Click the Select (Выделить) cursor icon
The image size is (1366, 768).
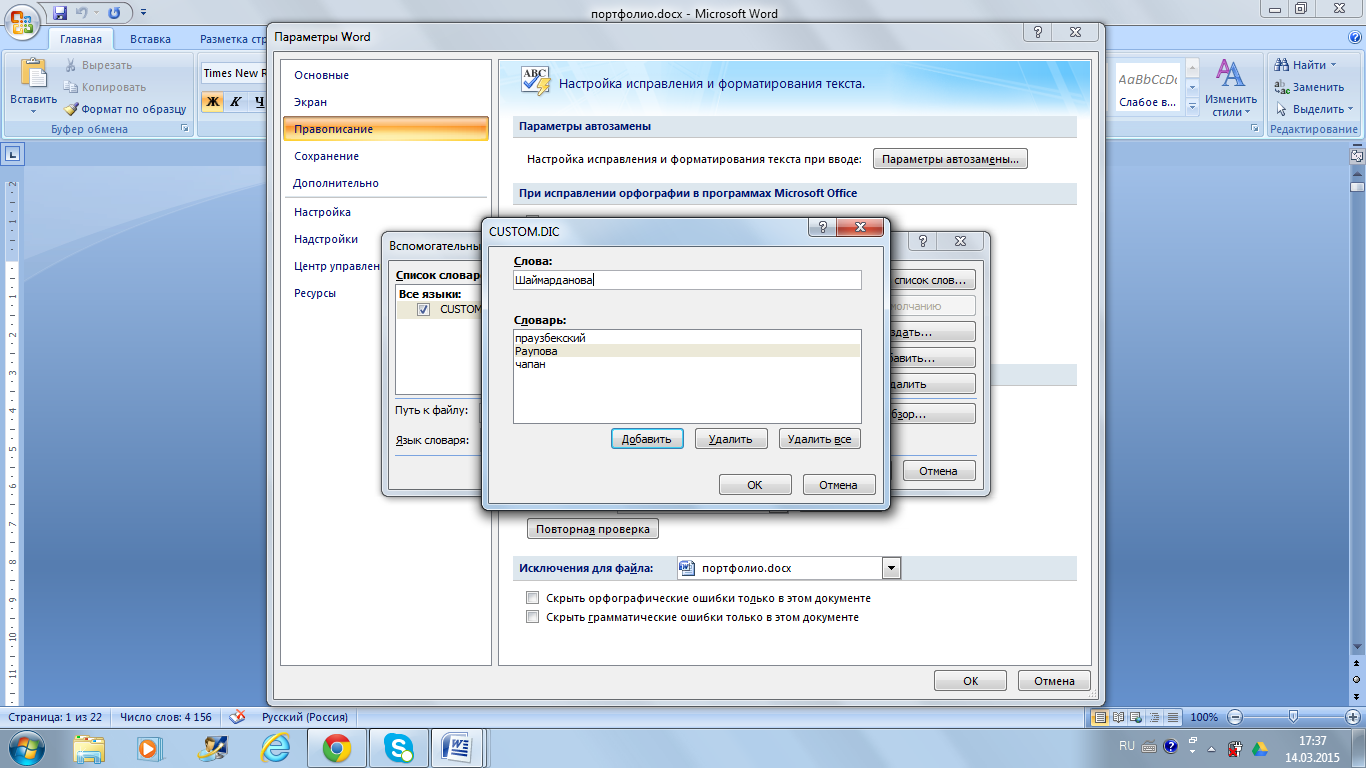pos(1282,109)
